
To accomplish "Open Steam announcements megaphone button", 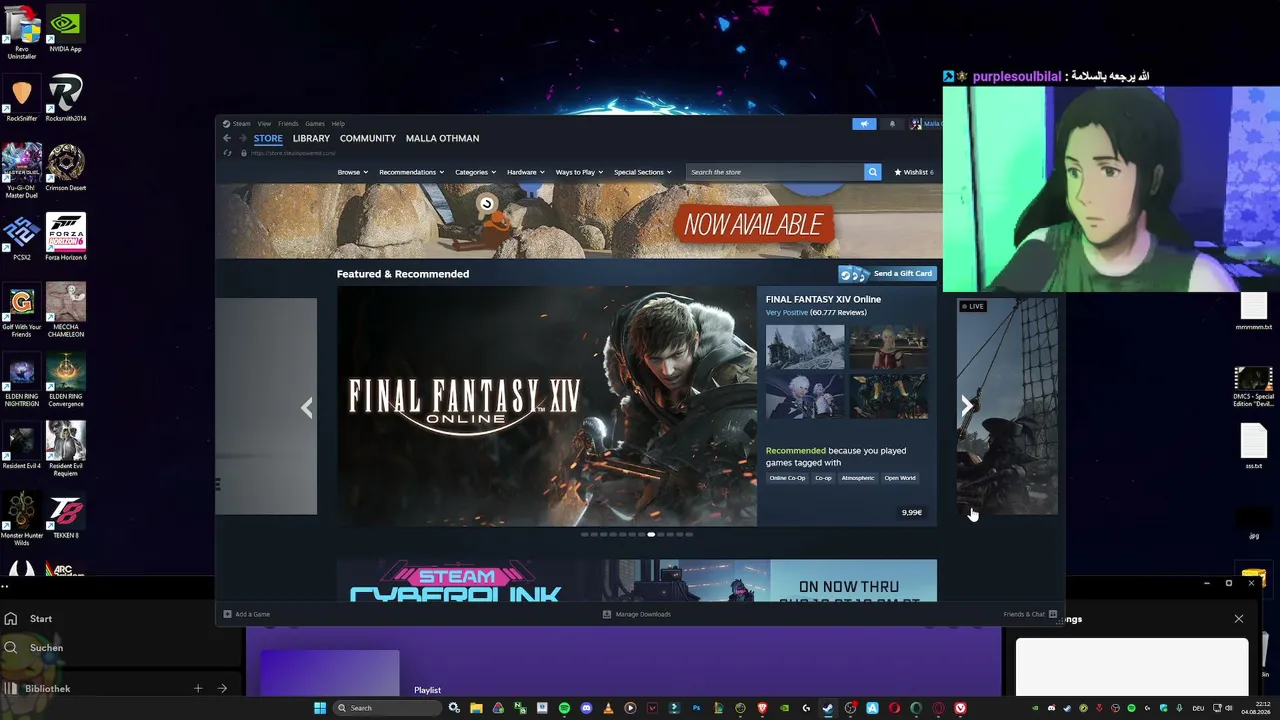I will coord(864,124).
